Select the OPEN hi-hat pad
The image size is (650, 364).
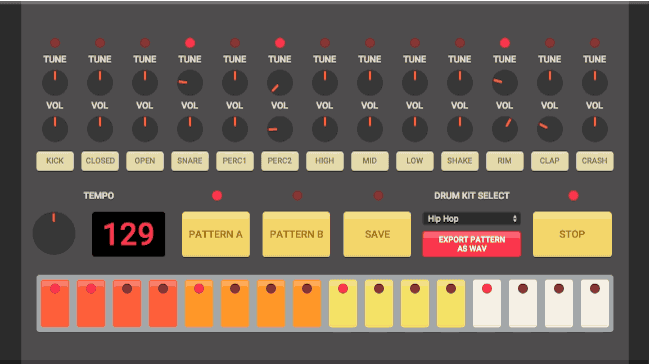[x=145, y=161]
